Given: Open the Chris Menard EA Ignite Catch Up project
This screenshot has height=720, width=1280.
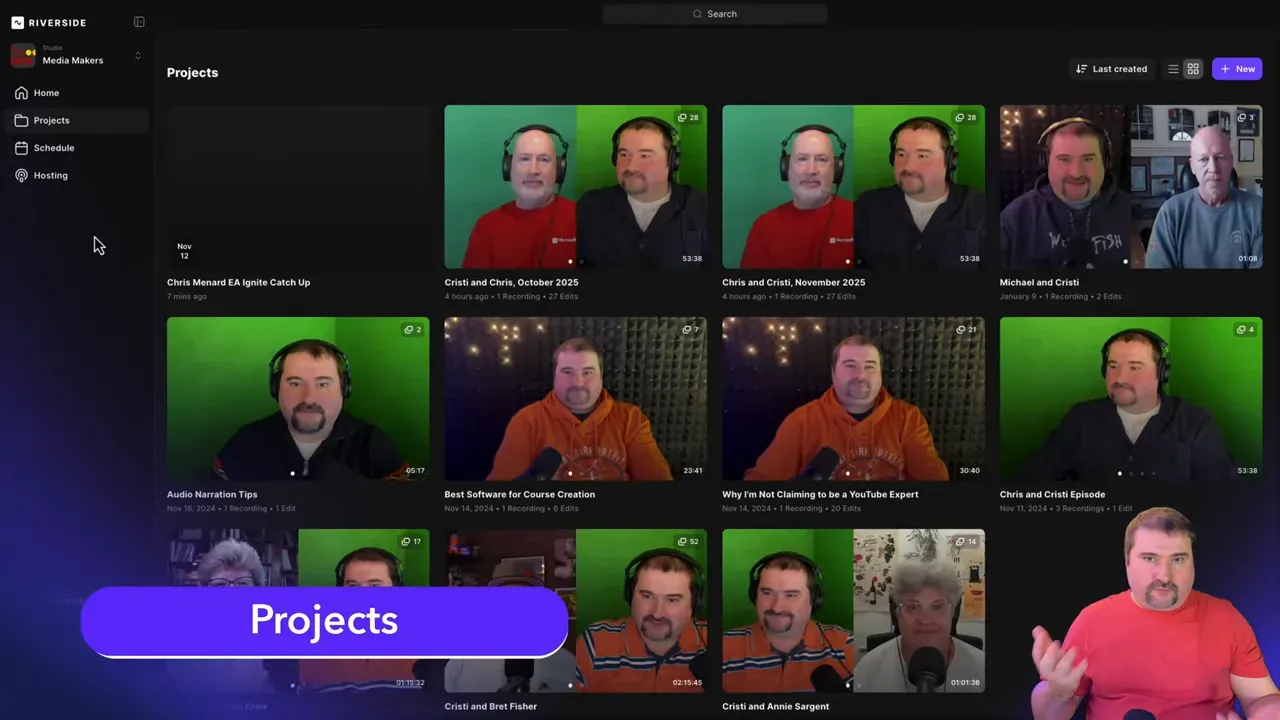Looking at the screenshot, I should (297, 186).
